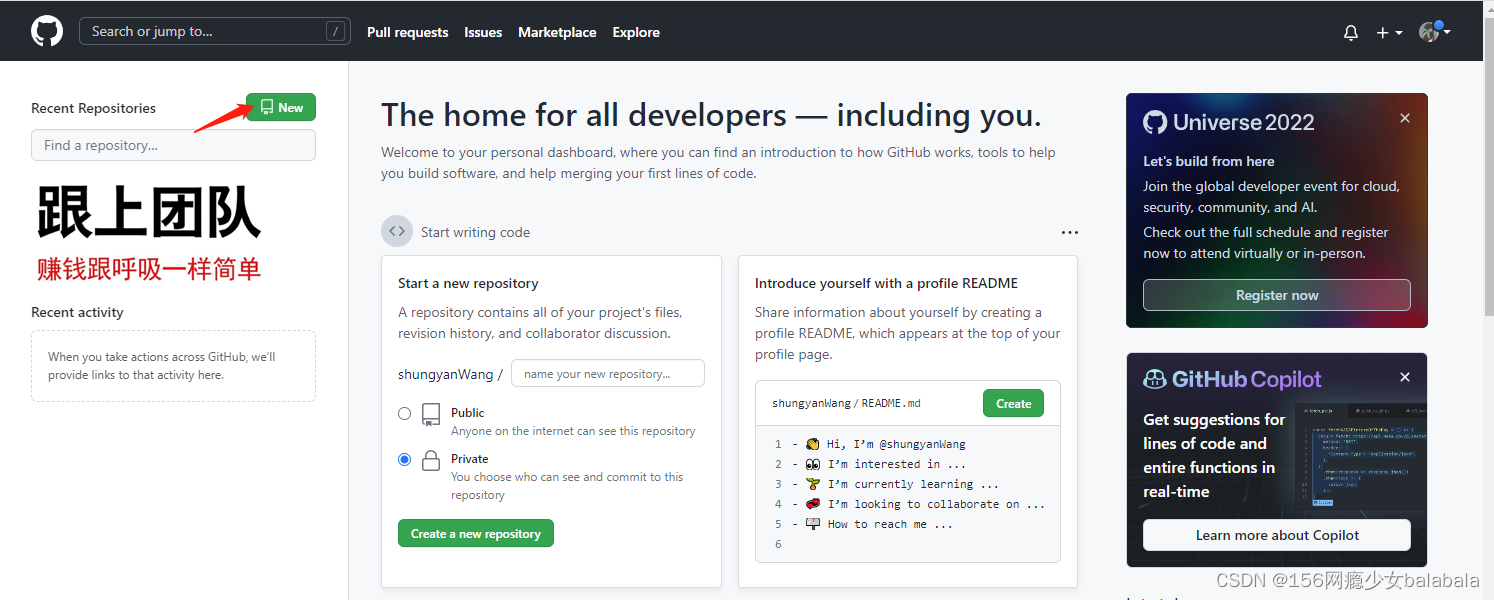Image resolution: width=1494 pixels, height=600 pixels.
Task: Click the GitHub Octocat logo in top-left
Action: tap(46, 30)
